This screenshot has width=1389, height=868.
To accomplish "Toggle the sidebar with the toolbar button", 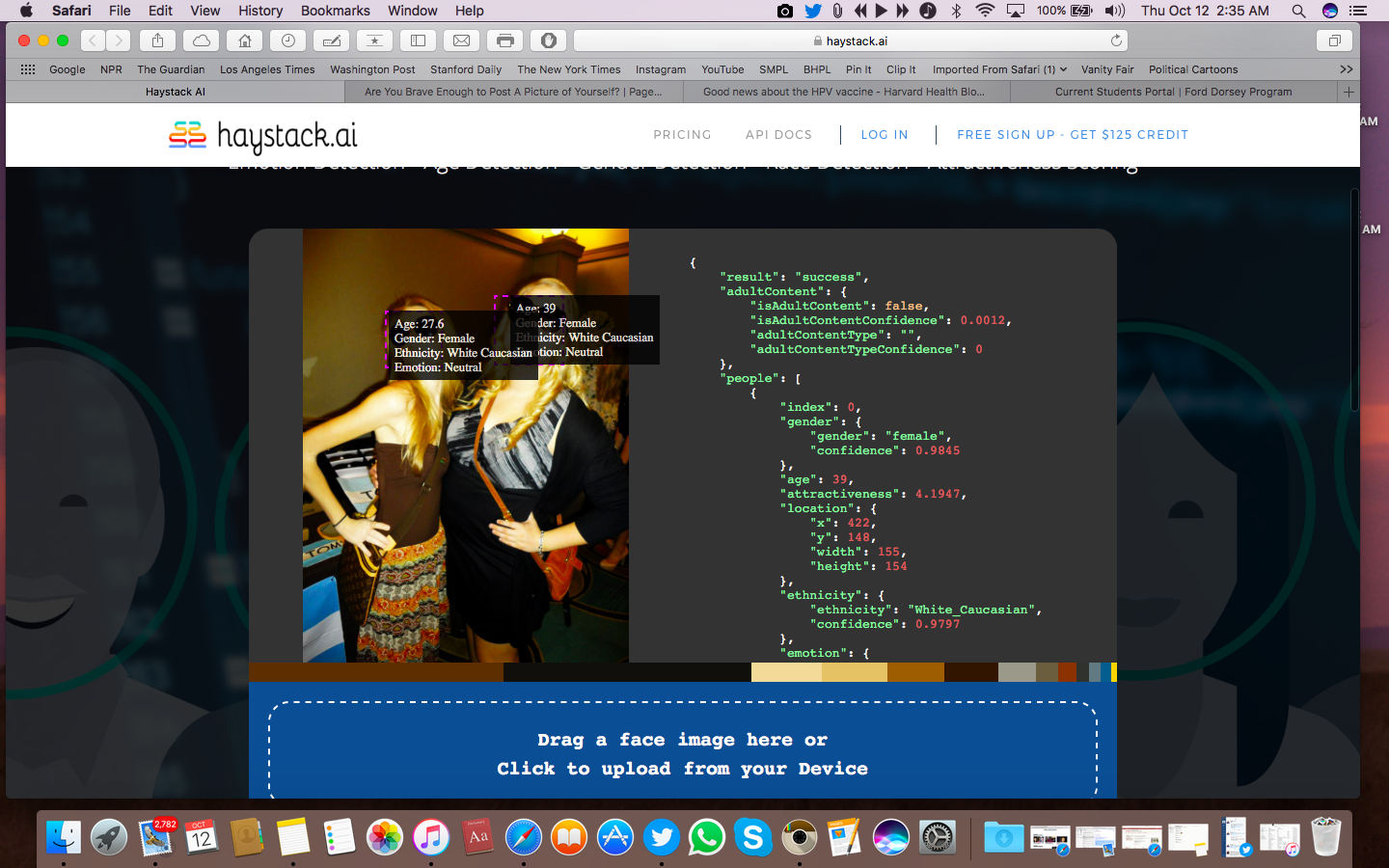I will coord(419,41).
